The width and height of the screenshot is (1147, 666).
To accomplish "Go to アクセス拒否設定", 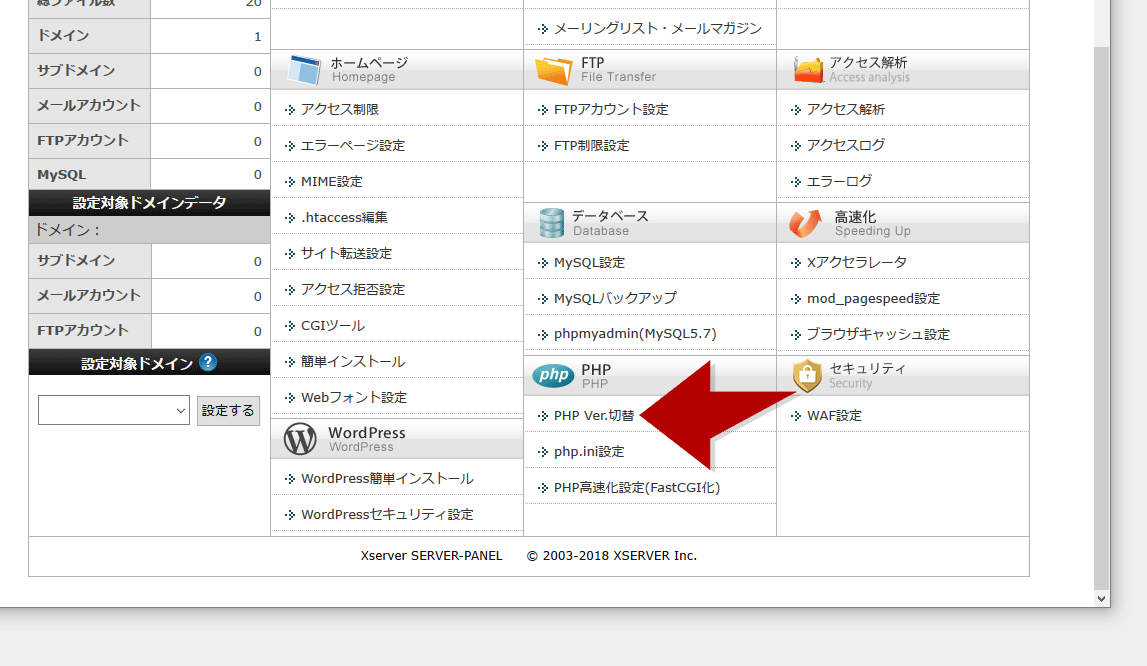I will 353,289.
